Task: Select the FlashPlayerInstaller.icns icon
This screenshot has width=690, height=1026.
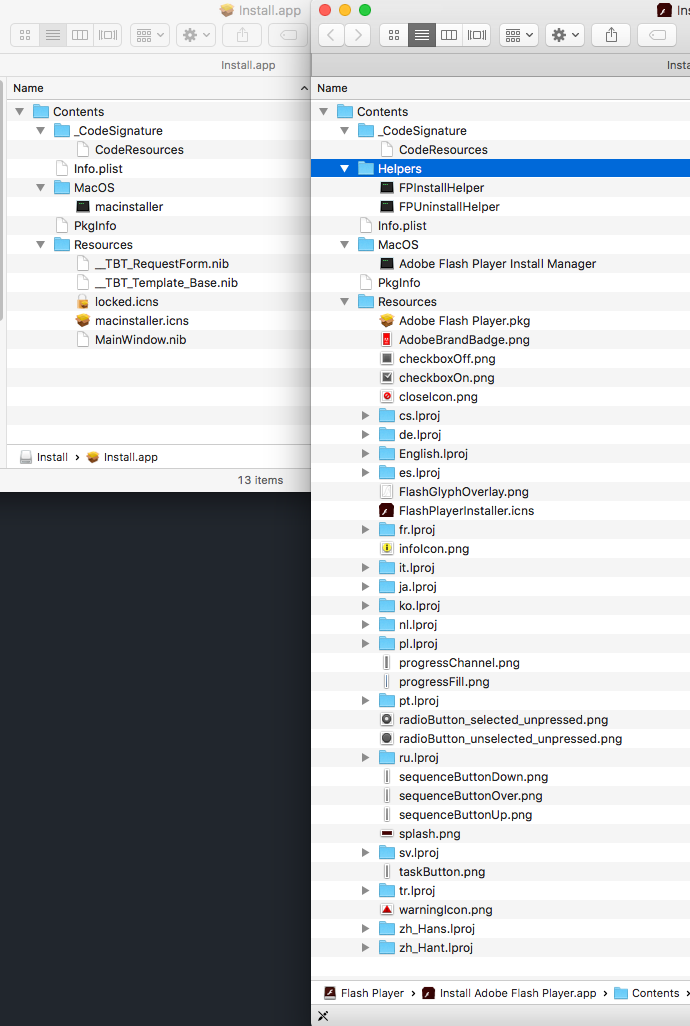Action: [387, 510]
